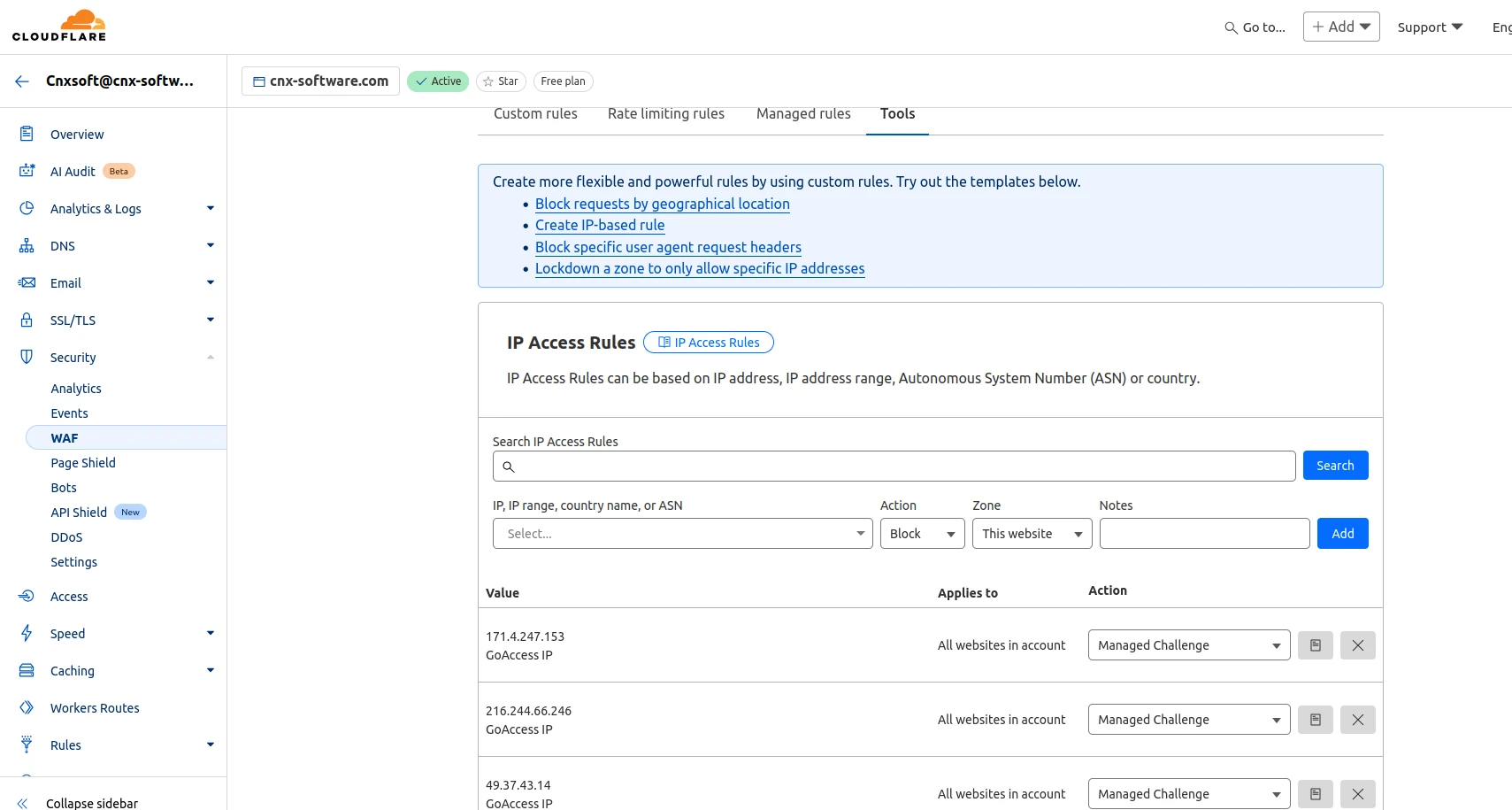Delete IP access rule 49.37.43.14

coord(1358,794)
